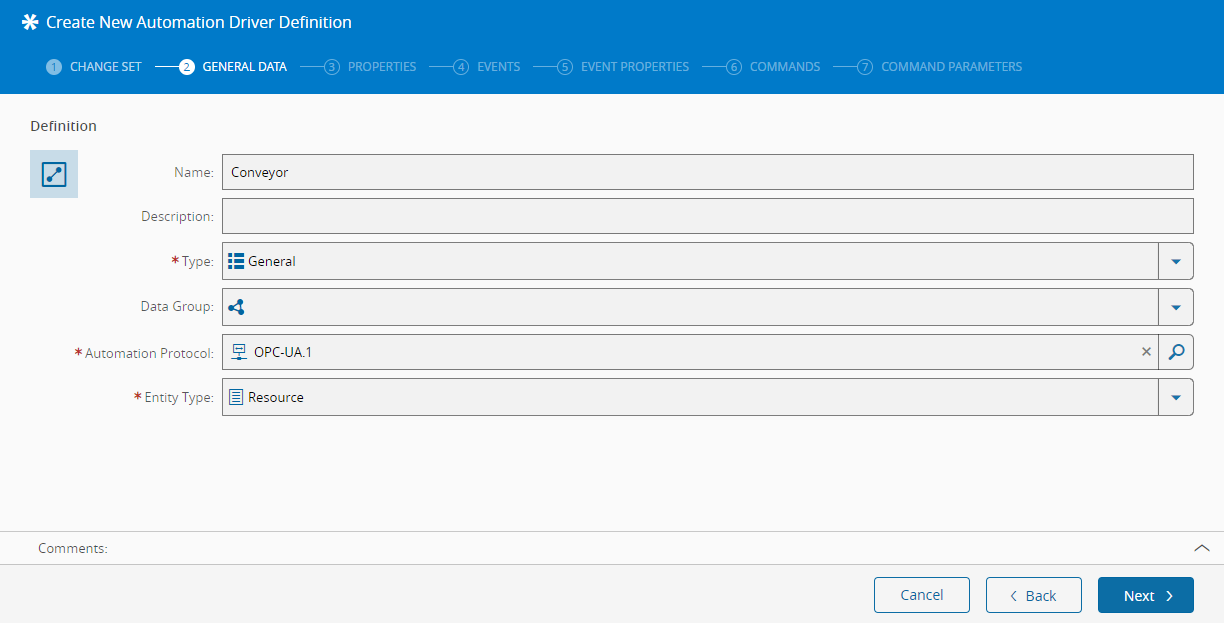Expand the Data Group dropdown
Viewport: 1224px width, 623px height.
(x=1176, y=307)
